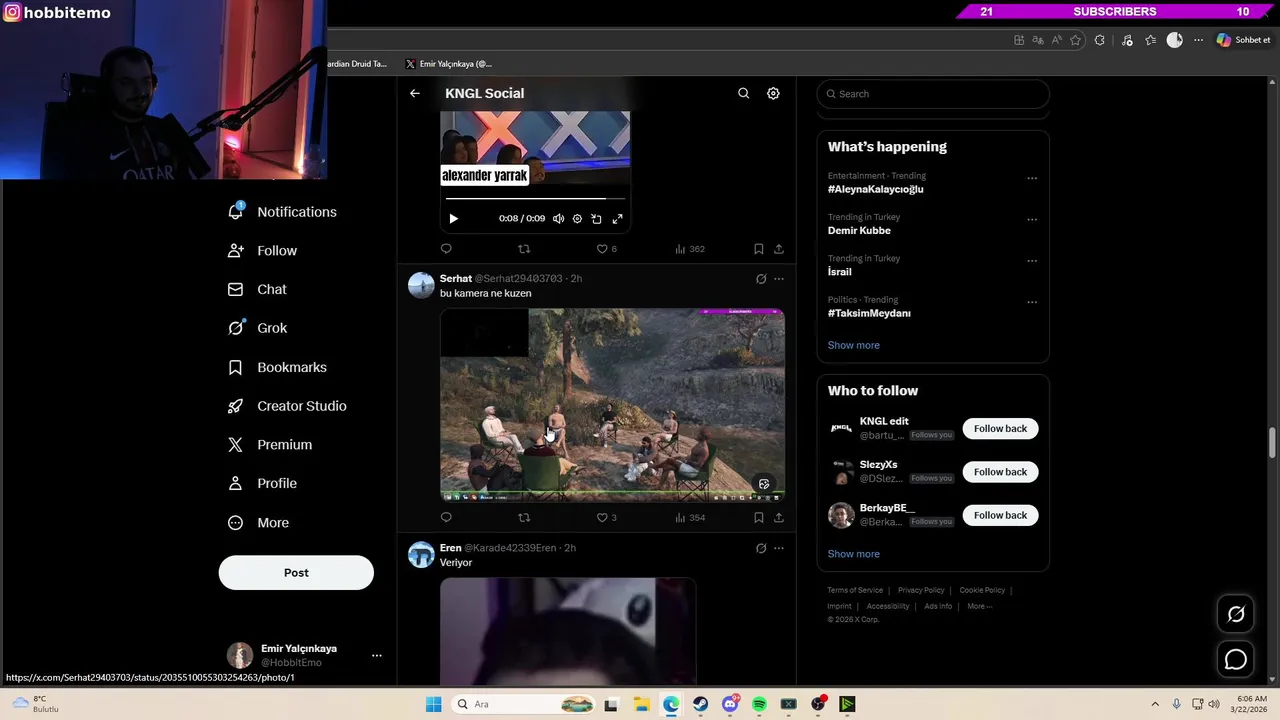Screen dimensions: 1280x720
Task: Open Notifications in sidebar
Action: (283, 212)
